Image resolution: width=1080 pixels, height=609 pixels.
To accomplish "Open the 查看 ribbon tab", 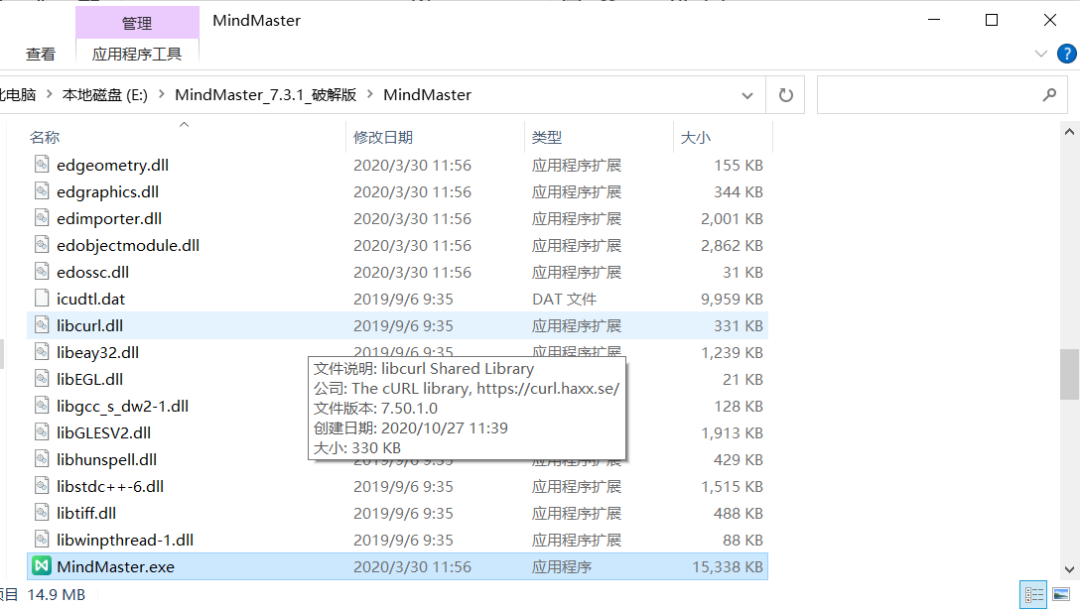I will [41, 54].
